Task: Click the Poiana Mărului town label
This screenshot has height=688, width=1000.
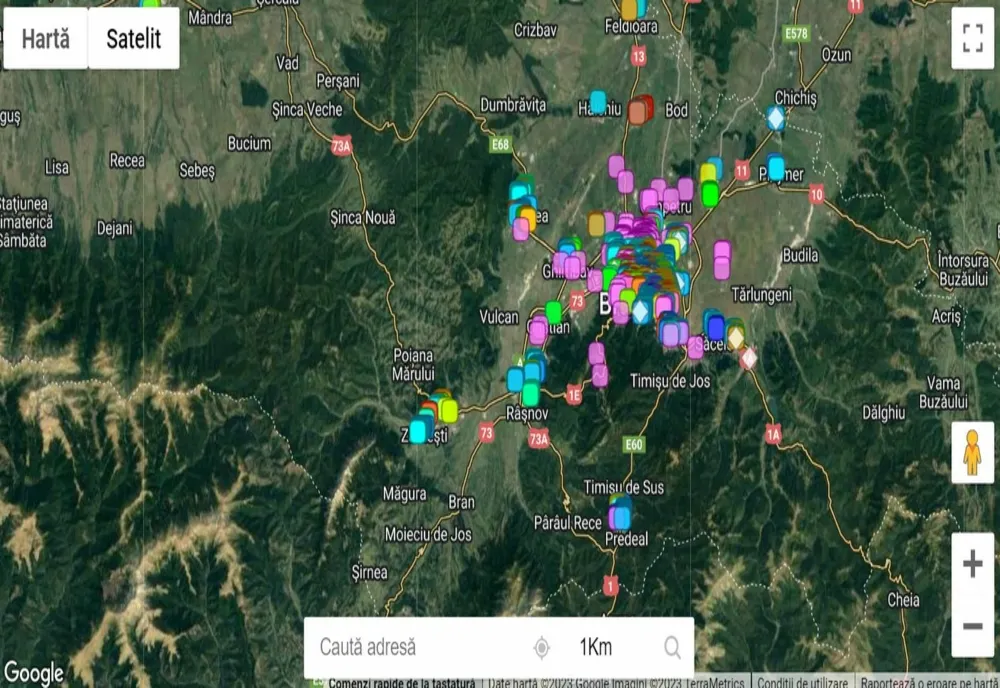Action: pos(414,364)
